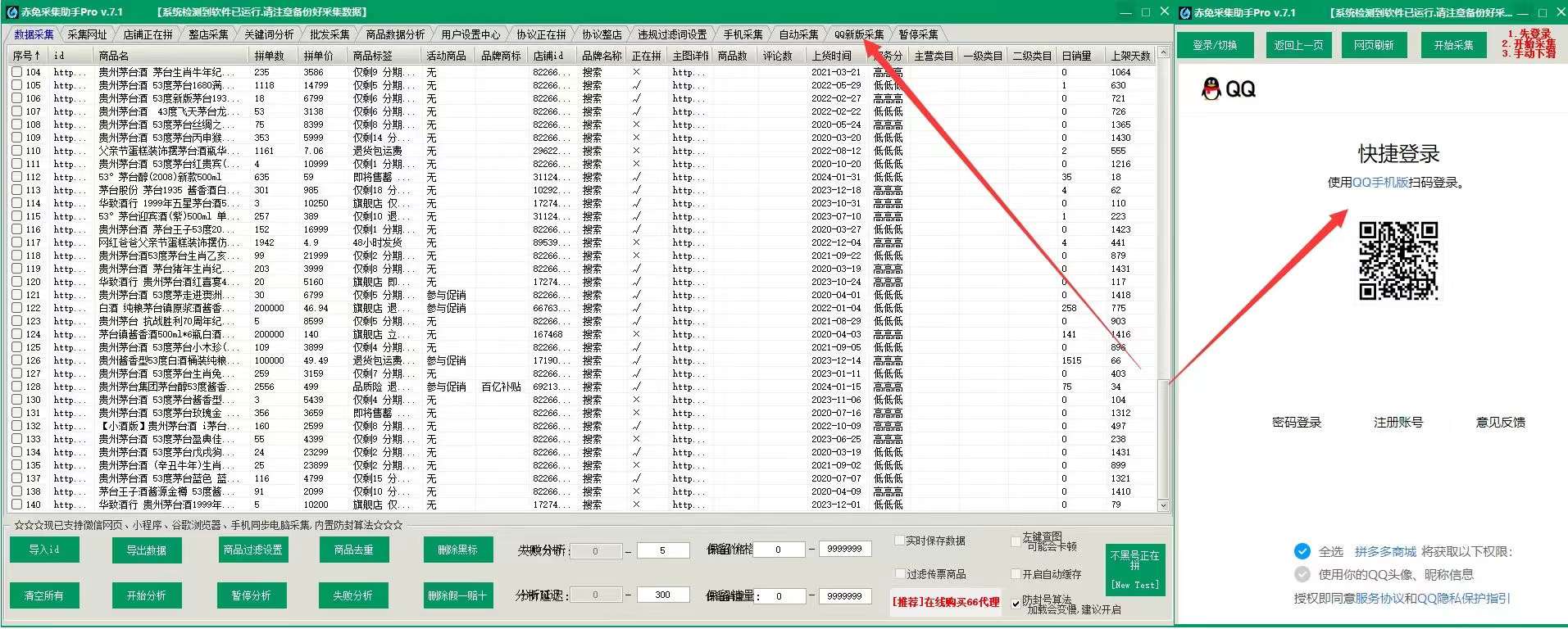The width and height of the screenshot is (1568, 629).
Task: Switch to the 店铺正在拼 tab
Action: tap(148, 34)
